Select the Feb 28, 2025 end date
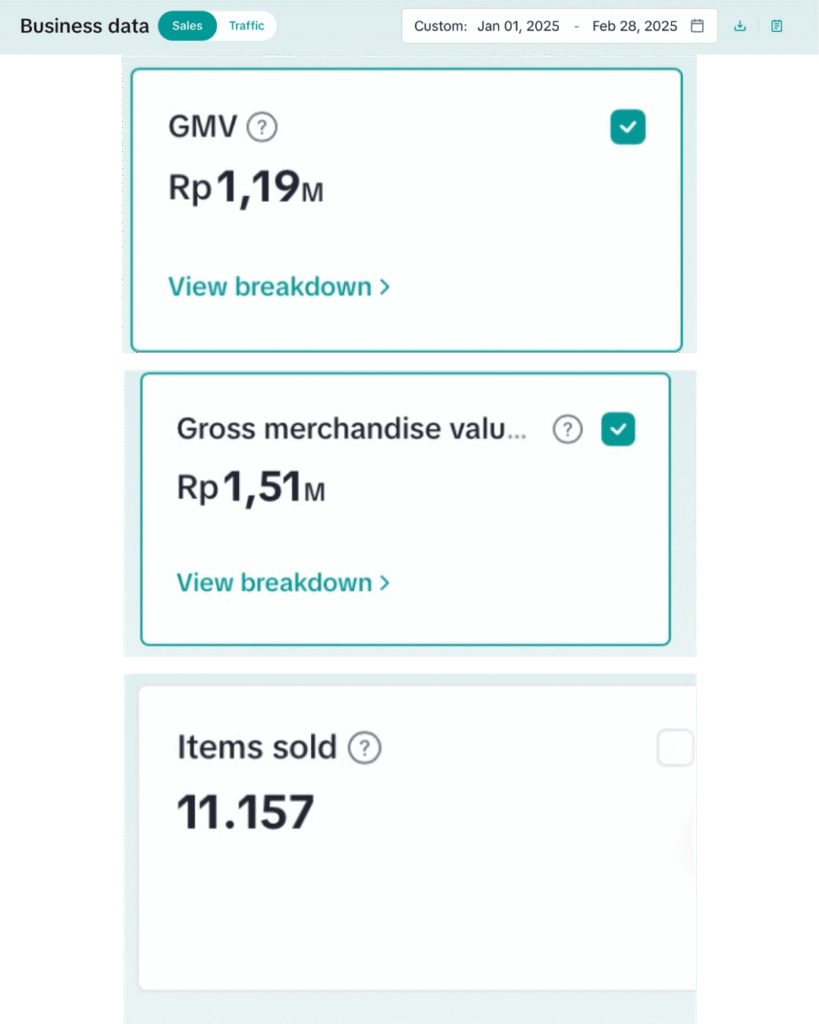 click(x=634, y=26)
